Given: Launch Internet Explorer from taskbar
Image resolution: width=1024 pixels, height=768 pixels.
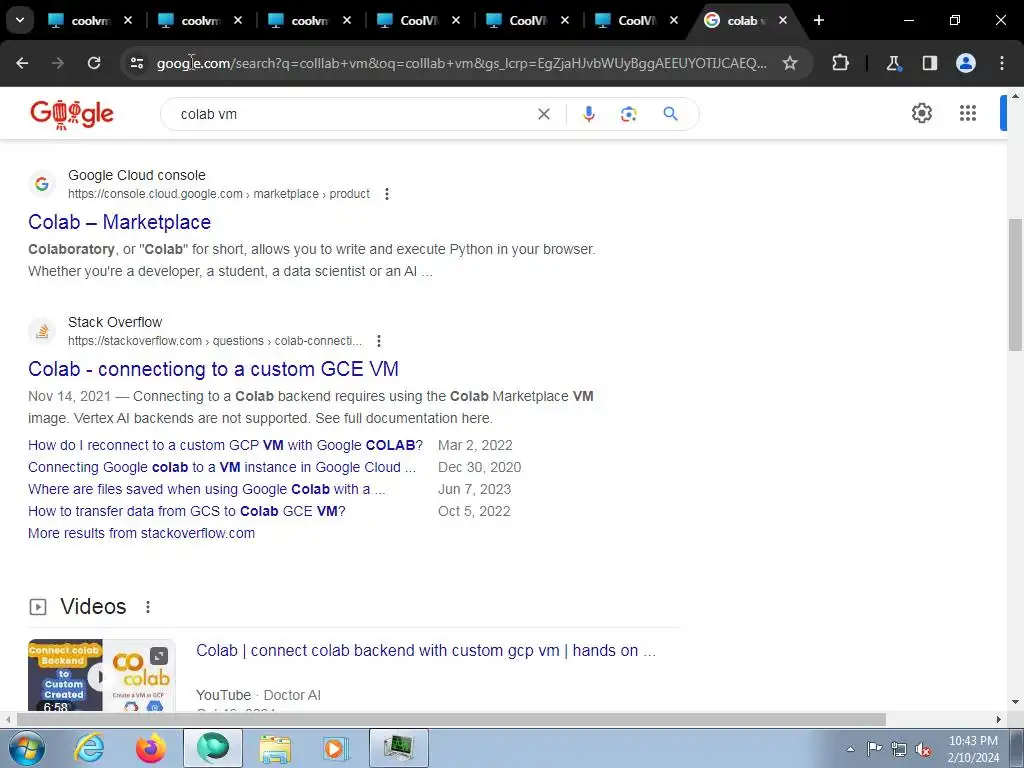Looking at the screenshot, I should (x=89, y=748).
